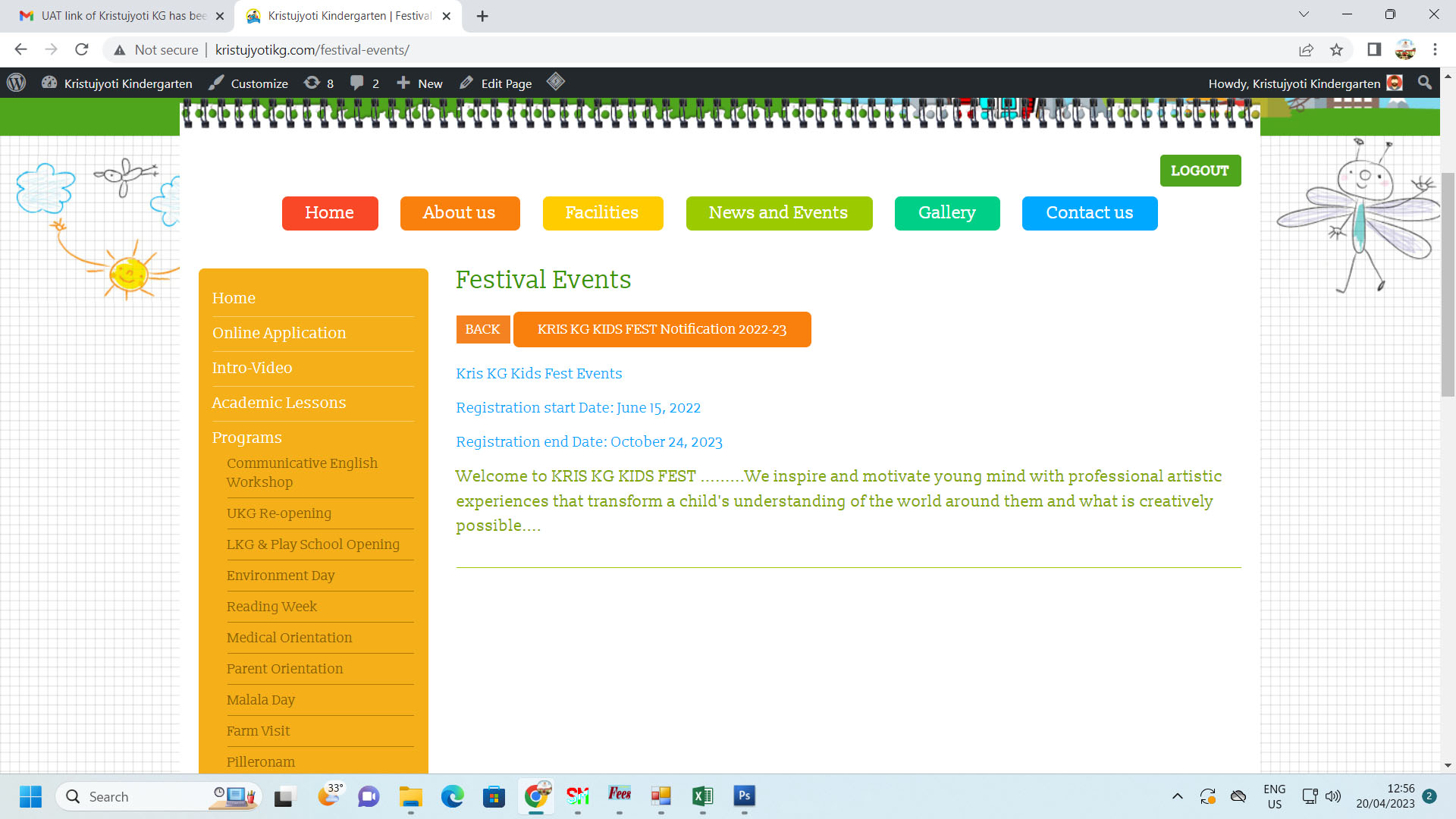Open the comments bubble with 2
1456x819 pixels.
point(365,83)
